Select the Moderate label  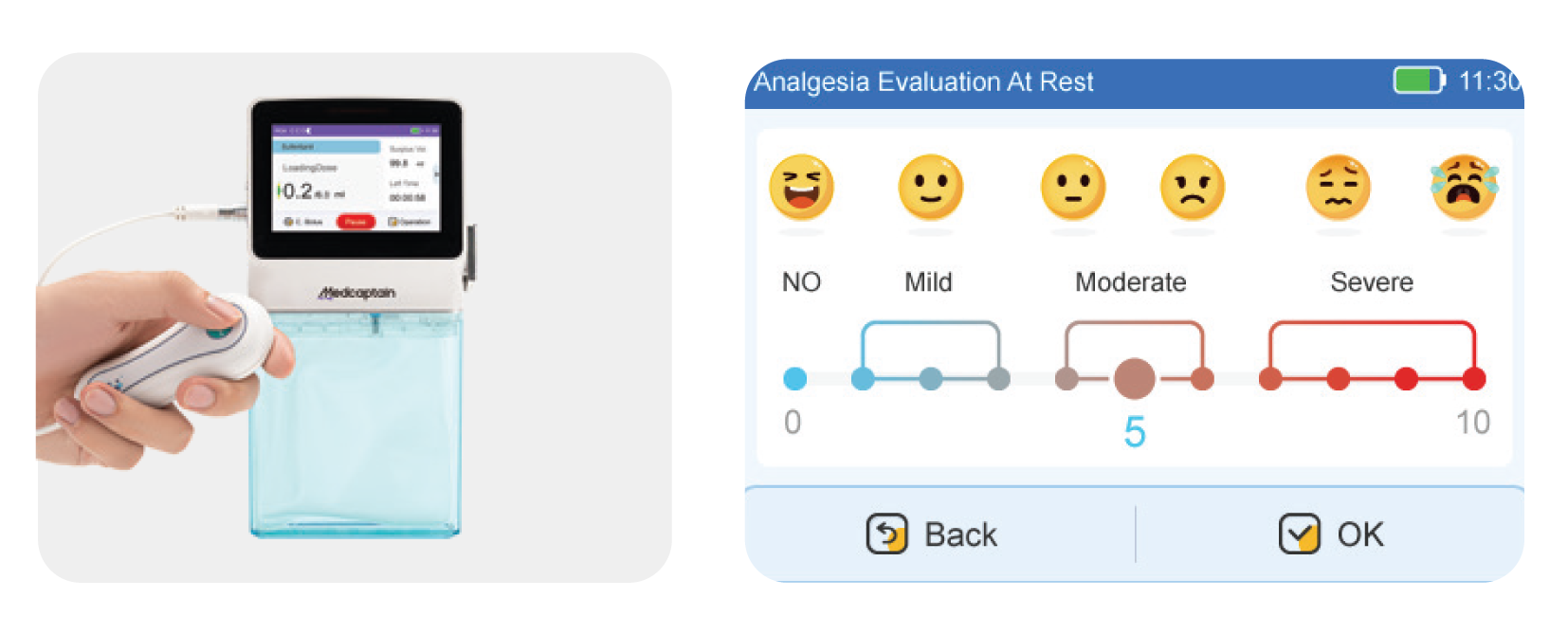click(1130, 282)
